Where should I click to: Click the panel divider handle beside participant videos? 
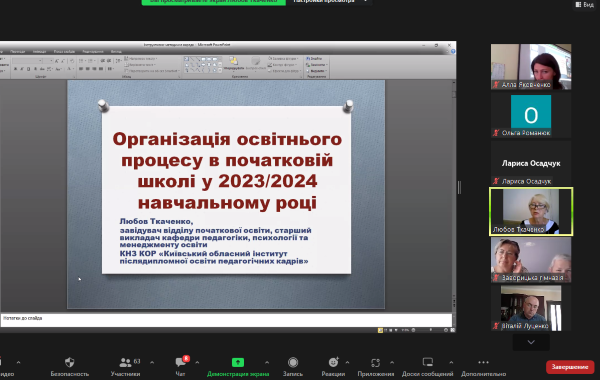pyautogui.click(x=459, y=188)
